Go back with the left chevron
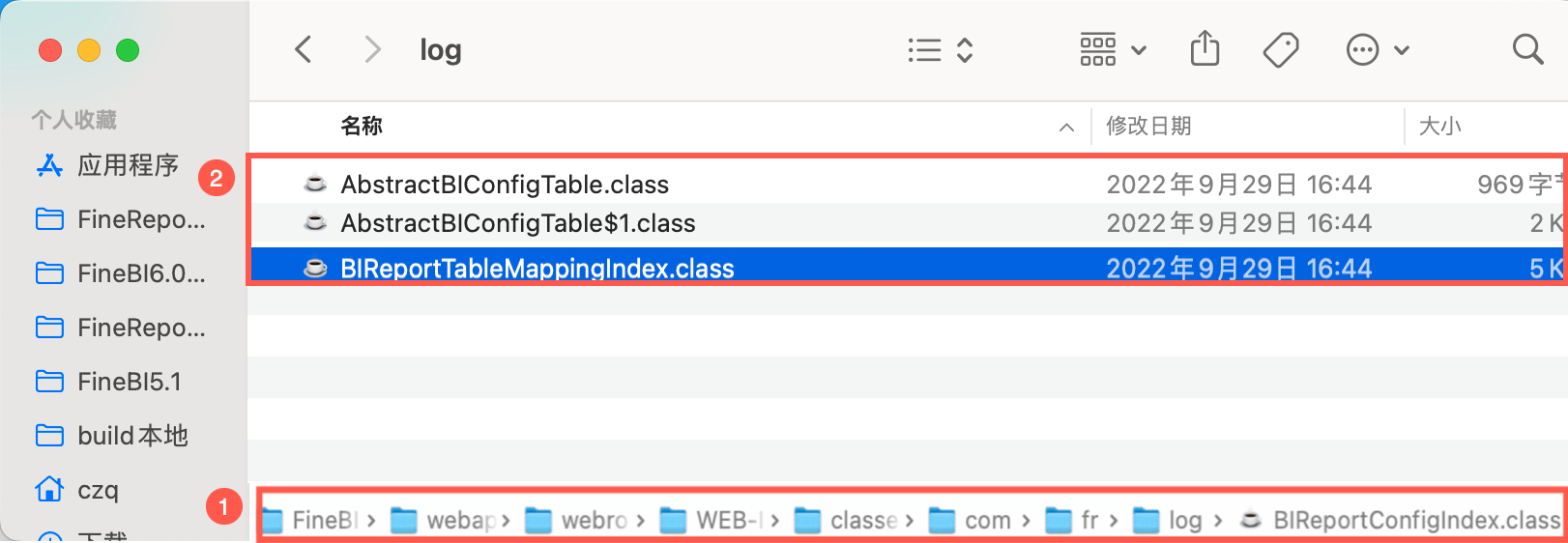 [304, 49]
